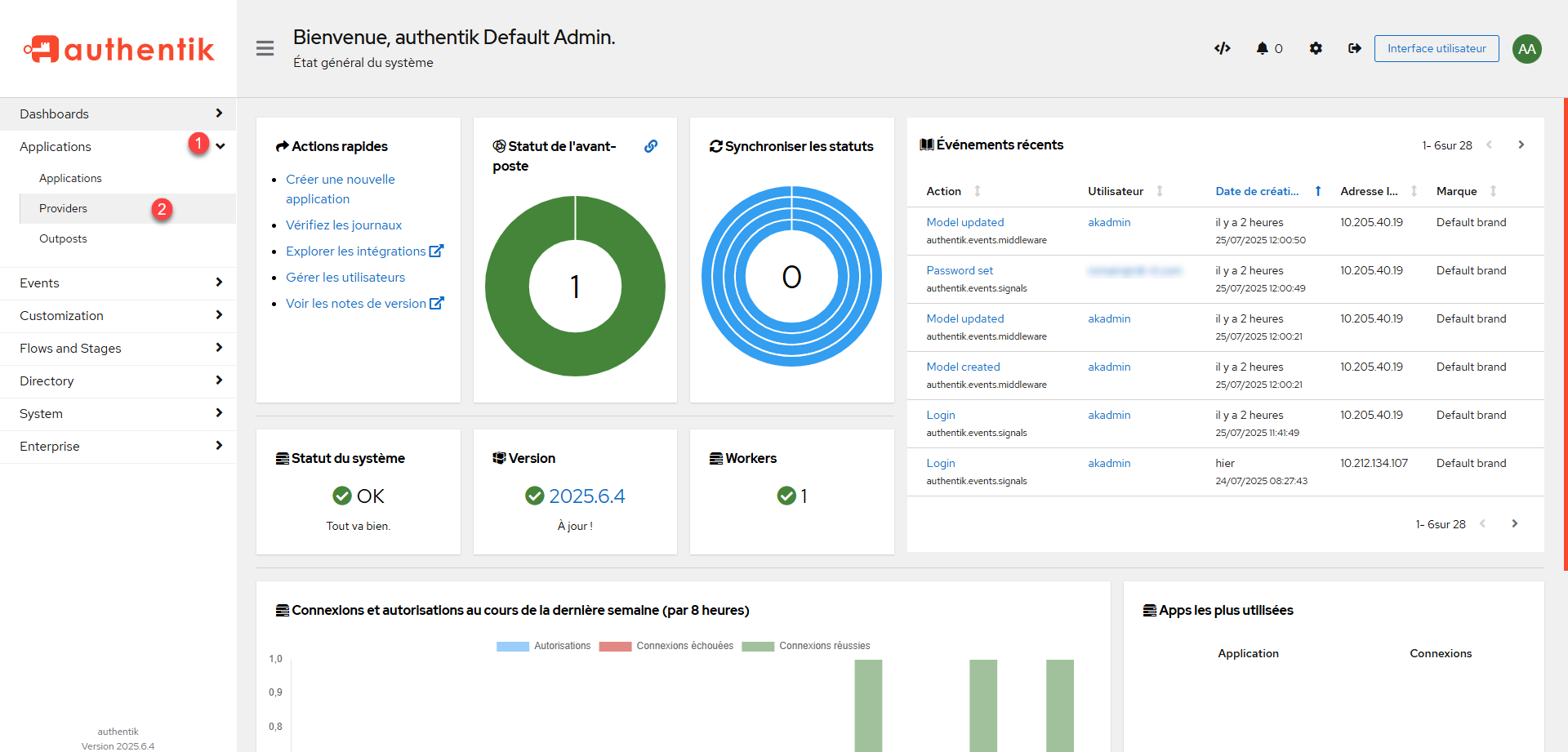The image size is (1568, 752).
Task: Open the notifications bell
Action: 1268,48
